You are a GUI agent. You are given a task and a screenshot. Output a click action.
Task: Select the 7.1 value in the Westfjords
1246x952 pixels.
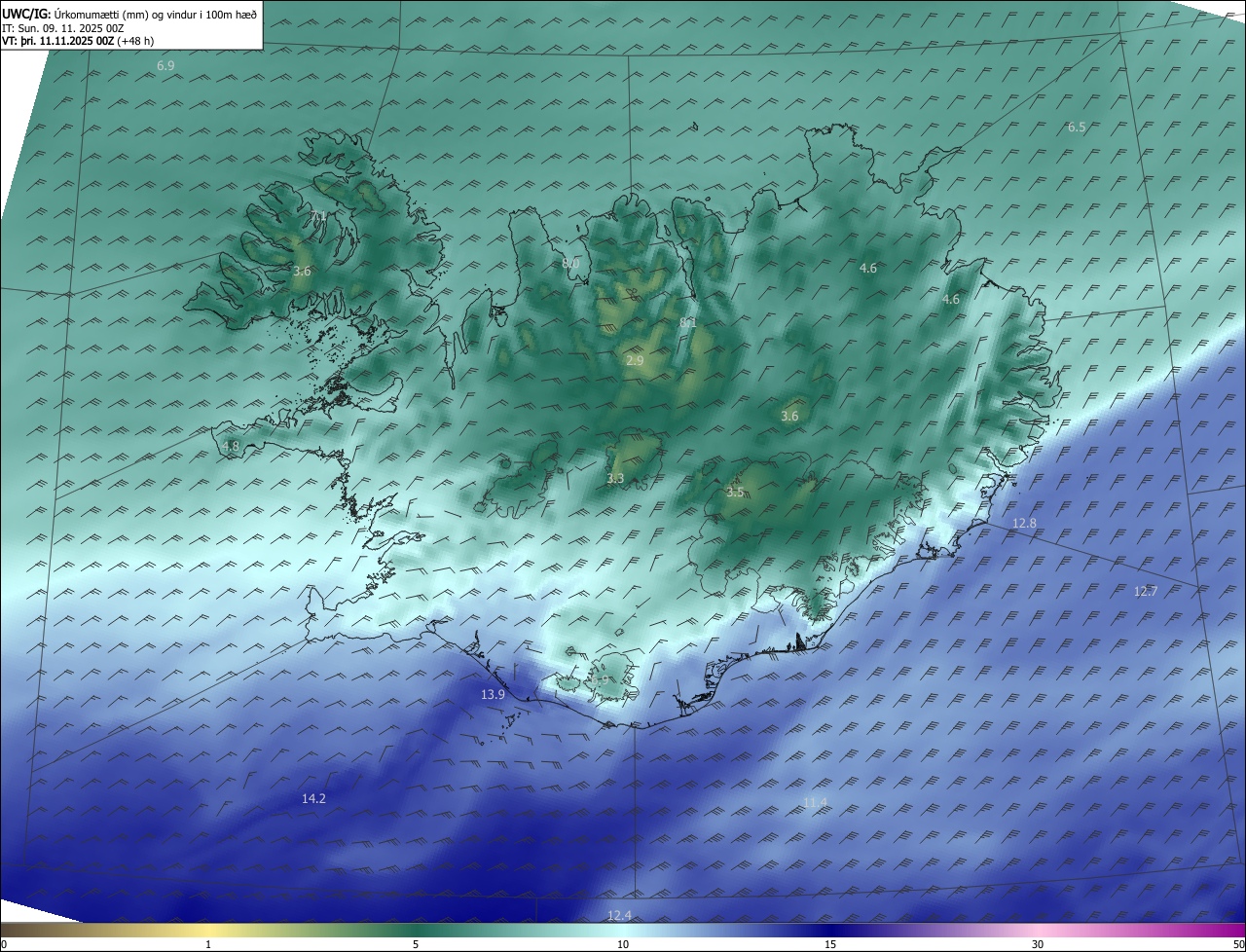click(318, 215)
